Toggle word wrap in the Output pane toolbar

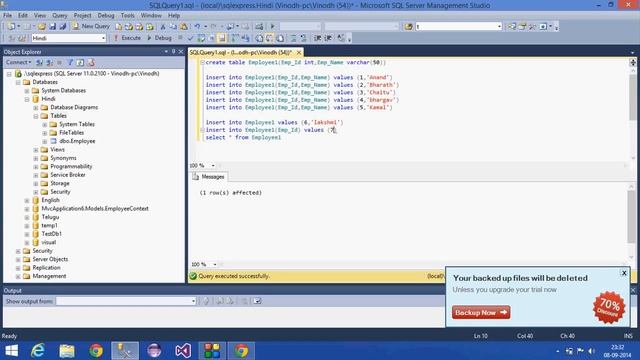[257, 301]
